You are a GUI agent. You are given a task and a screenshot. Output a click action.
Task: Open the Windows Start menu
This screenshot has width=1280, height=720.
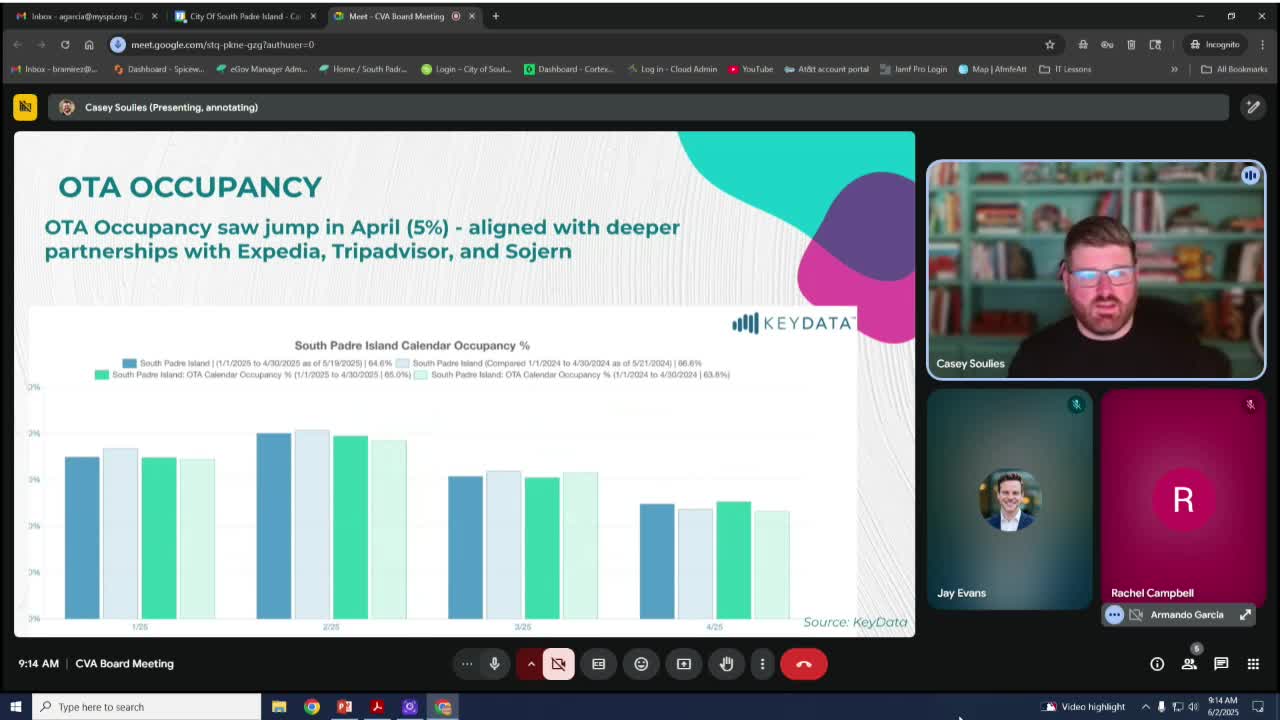pos(15,707)
